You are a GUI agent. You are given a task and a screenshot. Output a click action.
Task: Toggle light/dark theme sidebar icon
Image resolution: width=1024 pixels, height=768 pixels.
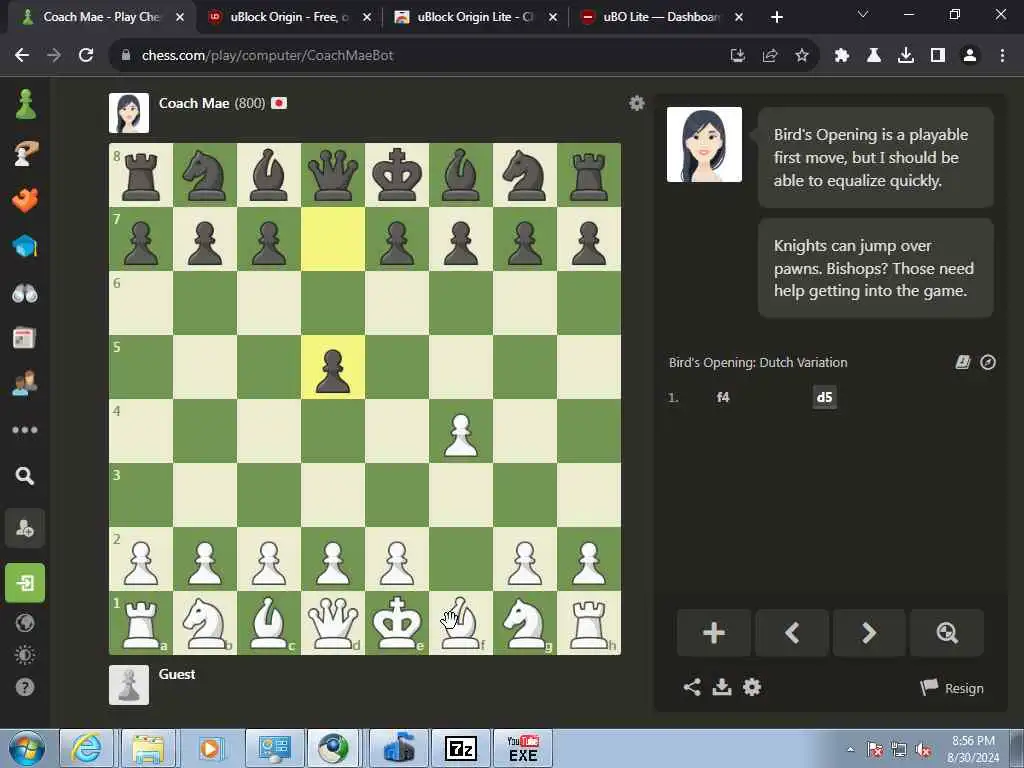pyautogui.click(x=25, y=655)
